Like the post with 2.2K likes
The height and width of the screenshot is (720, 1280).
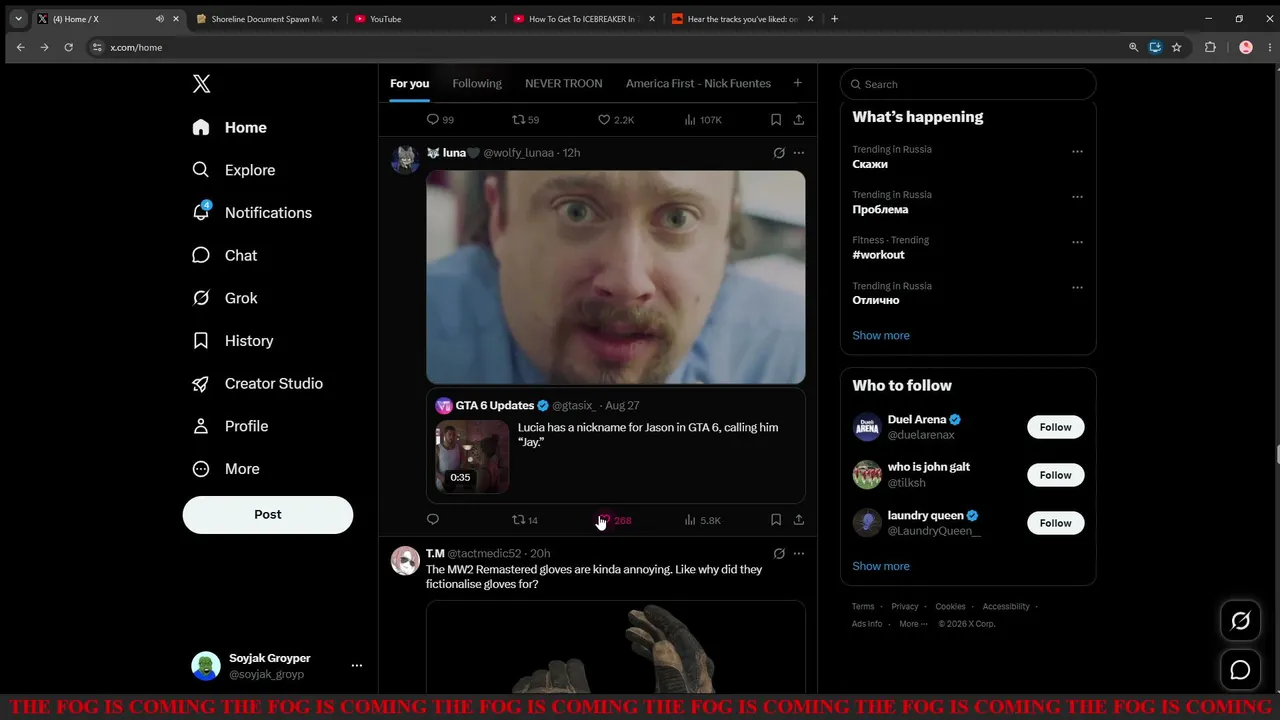tap(616, 120)
